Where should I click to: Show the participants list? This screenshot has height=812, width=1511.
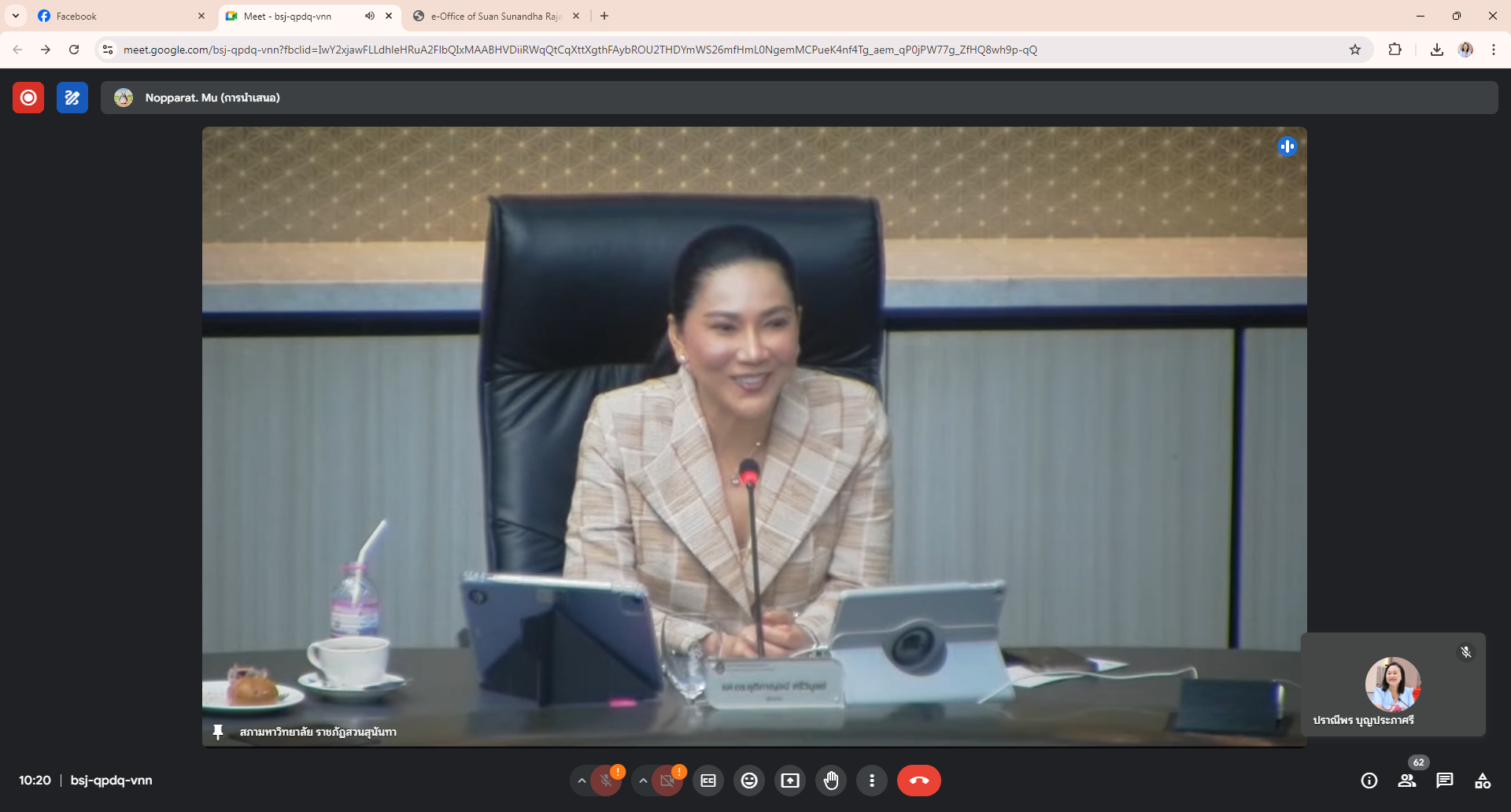click(1407, 781)
